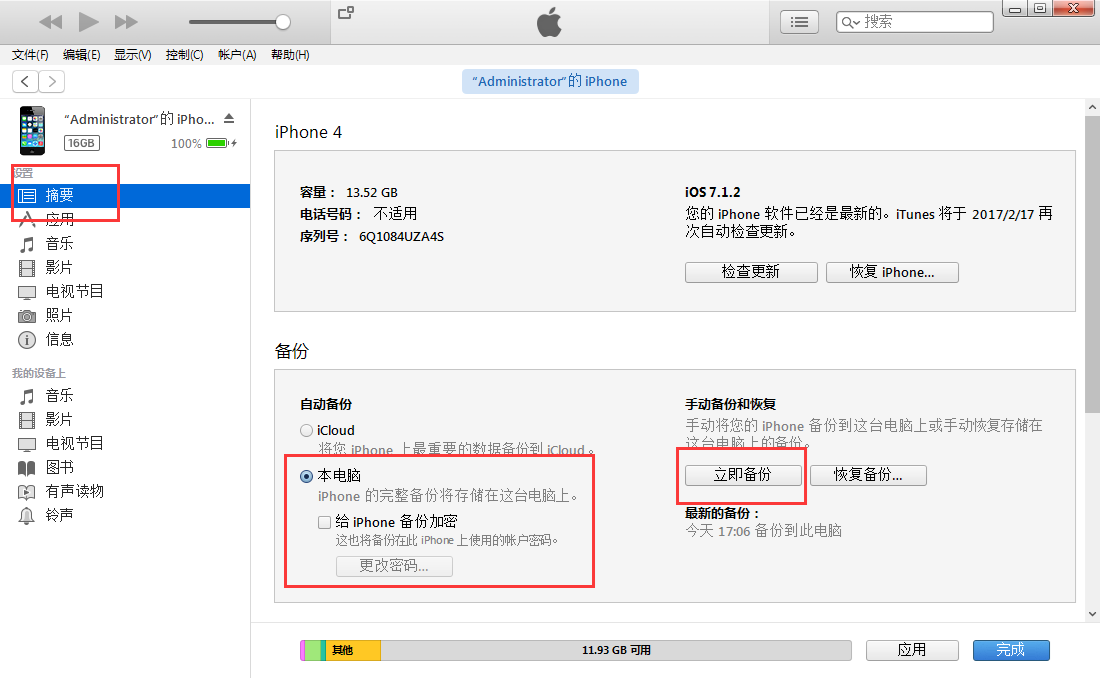Viewport: 1100px width, 678px height.
Task: Open settings 音乐 note icon item
Action: tap(125, 244)
